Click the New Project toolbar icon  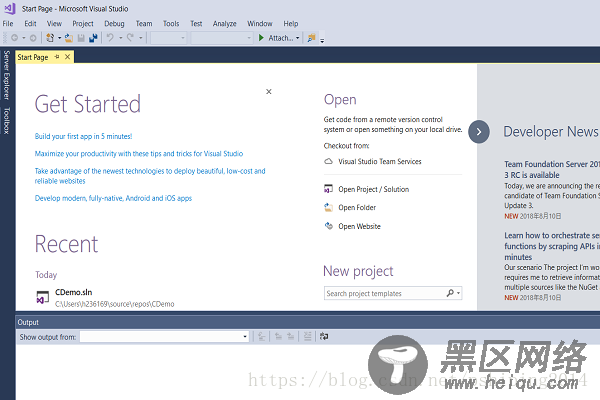(x=50, y=38)
